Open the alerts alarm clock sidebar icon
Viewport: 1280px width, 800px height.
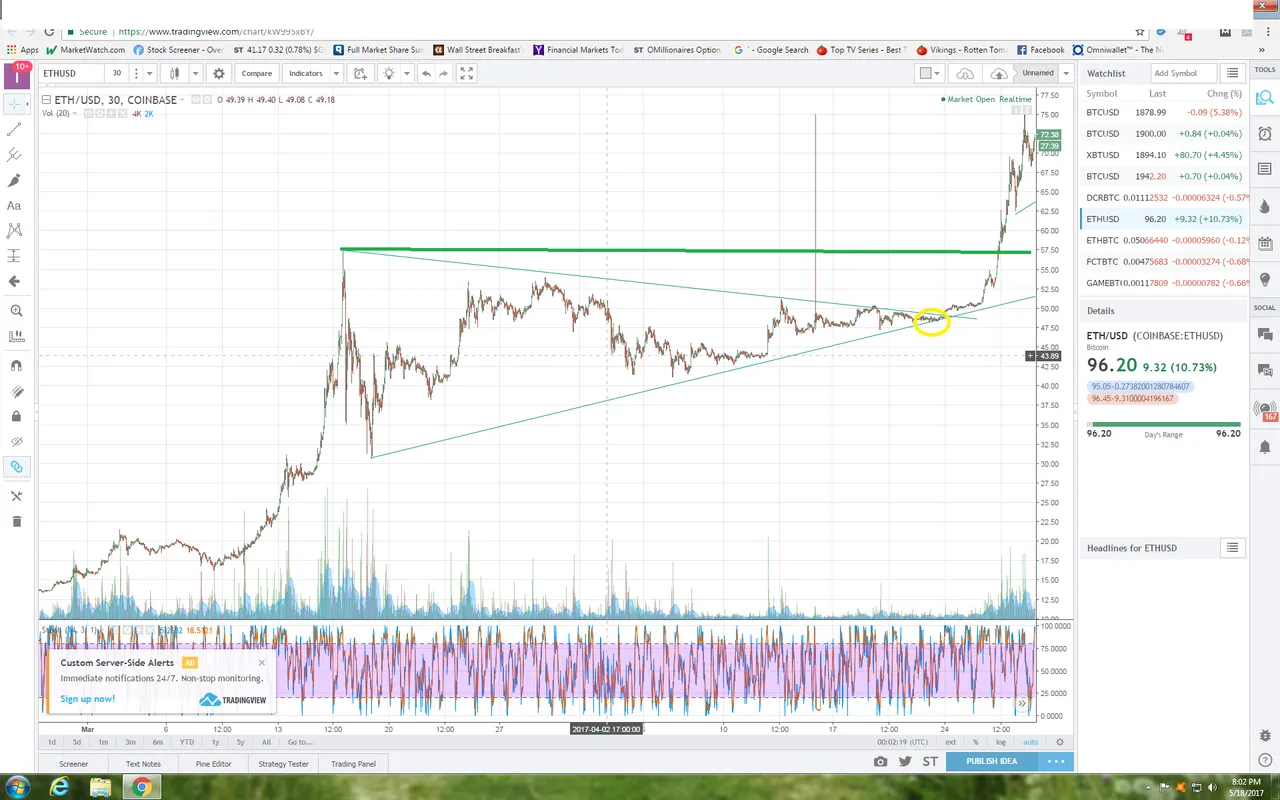click(1265, 133)
